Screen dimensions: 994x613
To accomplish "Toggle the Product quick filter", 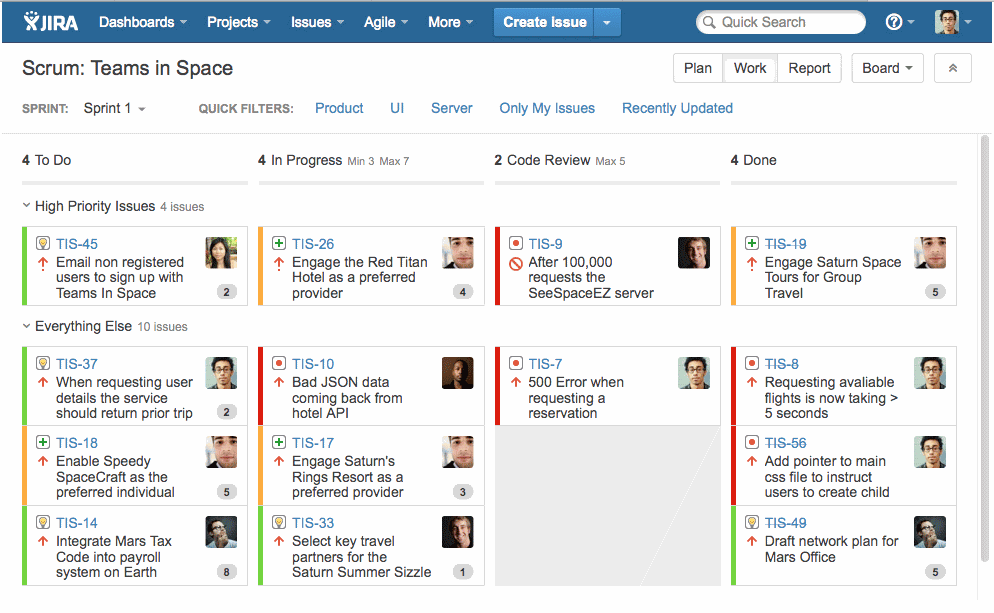I will click(x=338, y=108).
